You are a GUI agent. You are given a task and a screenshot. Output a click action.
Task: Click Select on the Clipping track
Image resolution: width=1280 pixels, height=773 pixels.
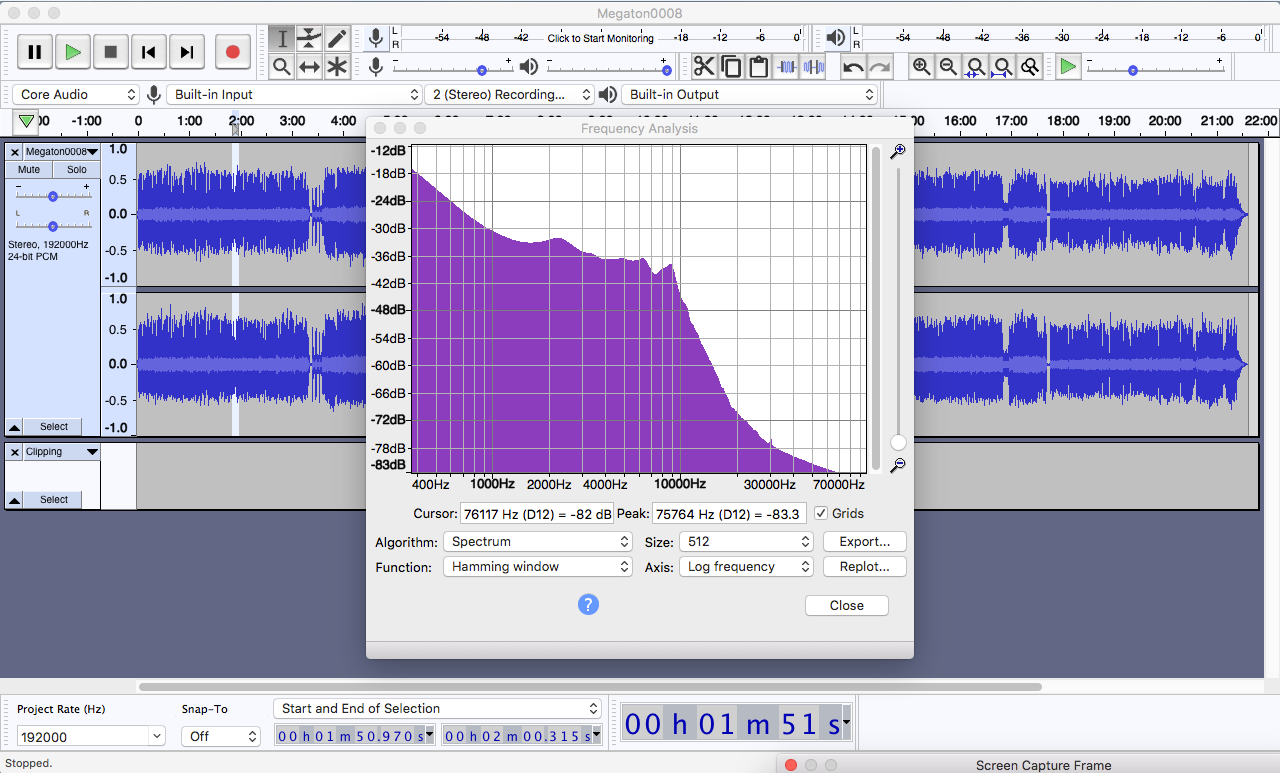54,499
